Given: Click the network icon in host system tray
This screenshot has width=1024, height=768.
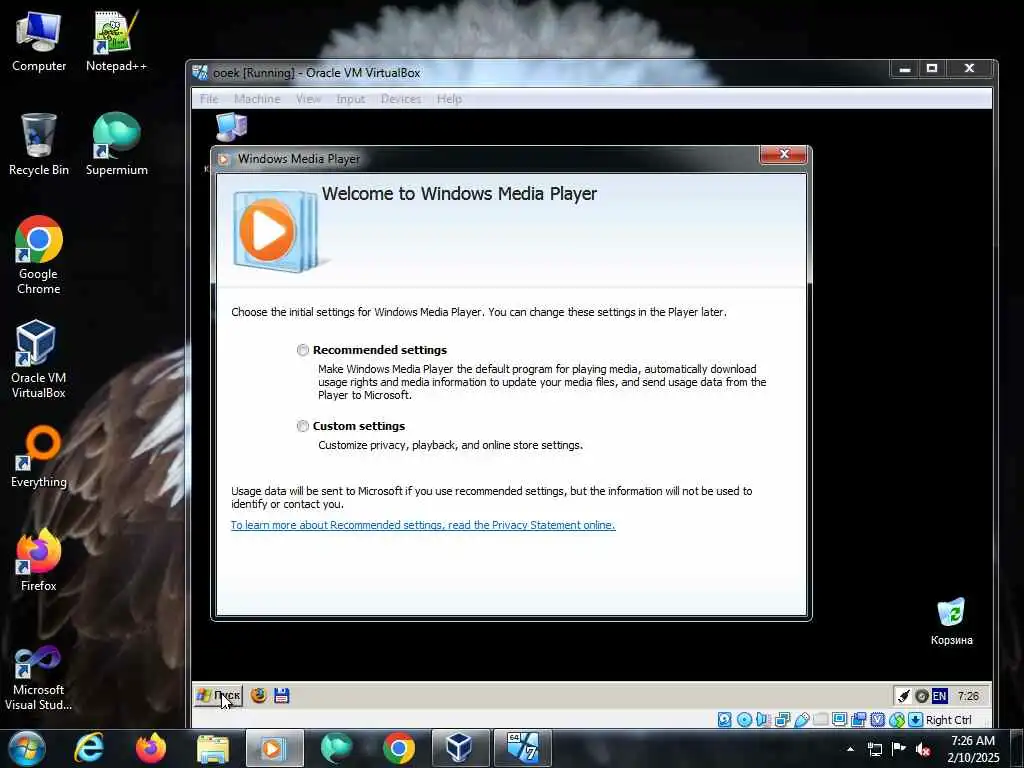Looking at the screenshot, I should coord(874,749).
